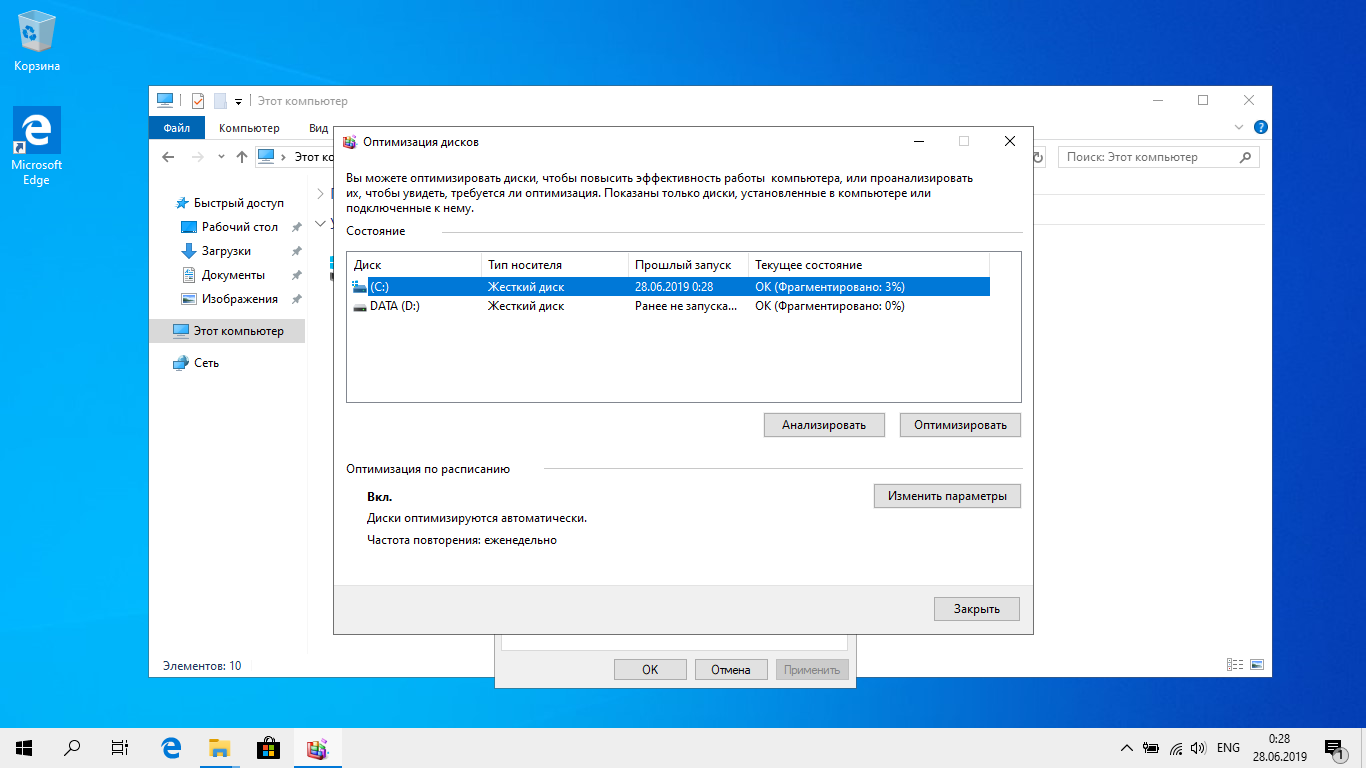Image resolution: width=1366 pixels, height=768 pixels.
Task: Open the Recycle Bin (Корзина) desktop icon
Action: tap(37, 42)
